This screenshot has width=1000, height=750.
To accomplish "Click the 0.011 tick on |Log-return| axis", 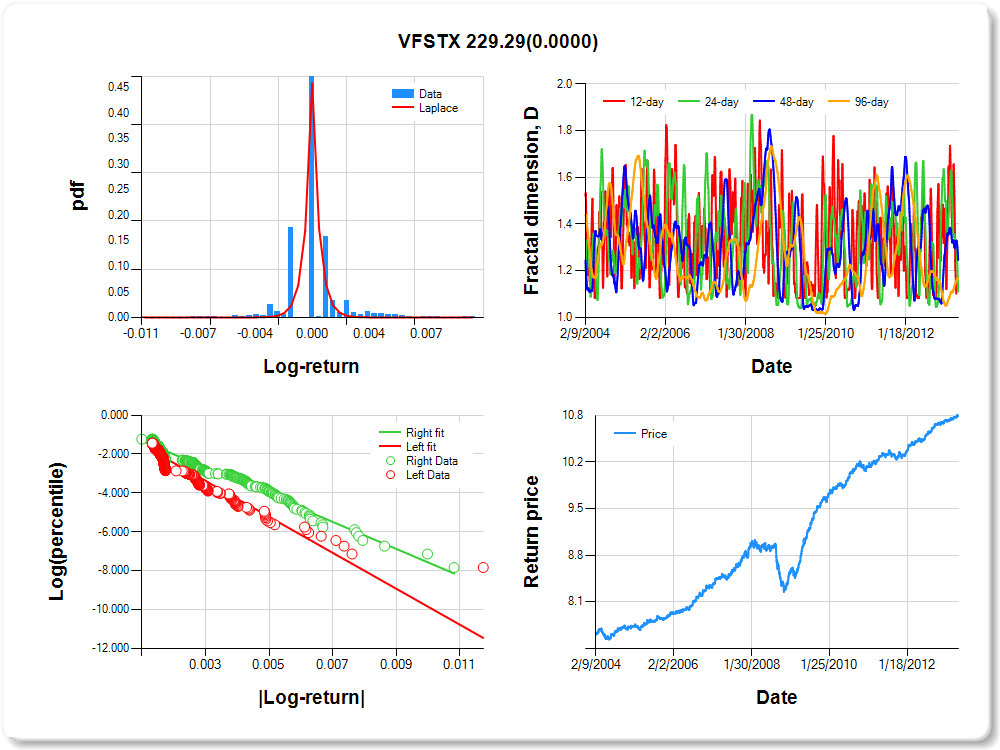I will click(x=459, y=665).
